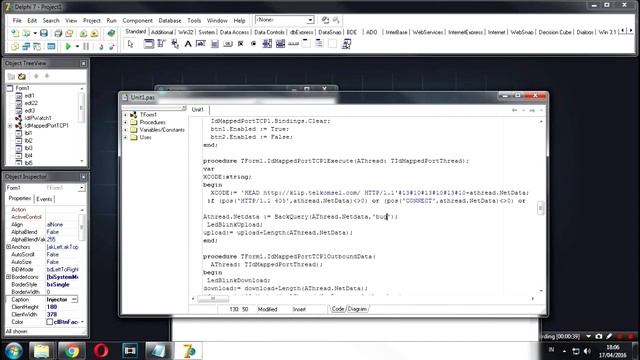Switch to Events tab in Object Inspector

(x=44, y=199)
